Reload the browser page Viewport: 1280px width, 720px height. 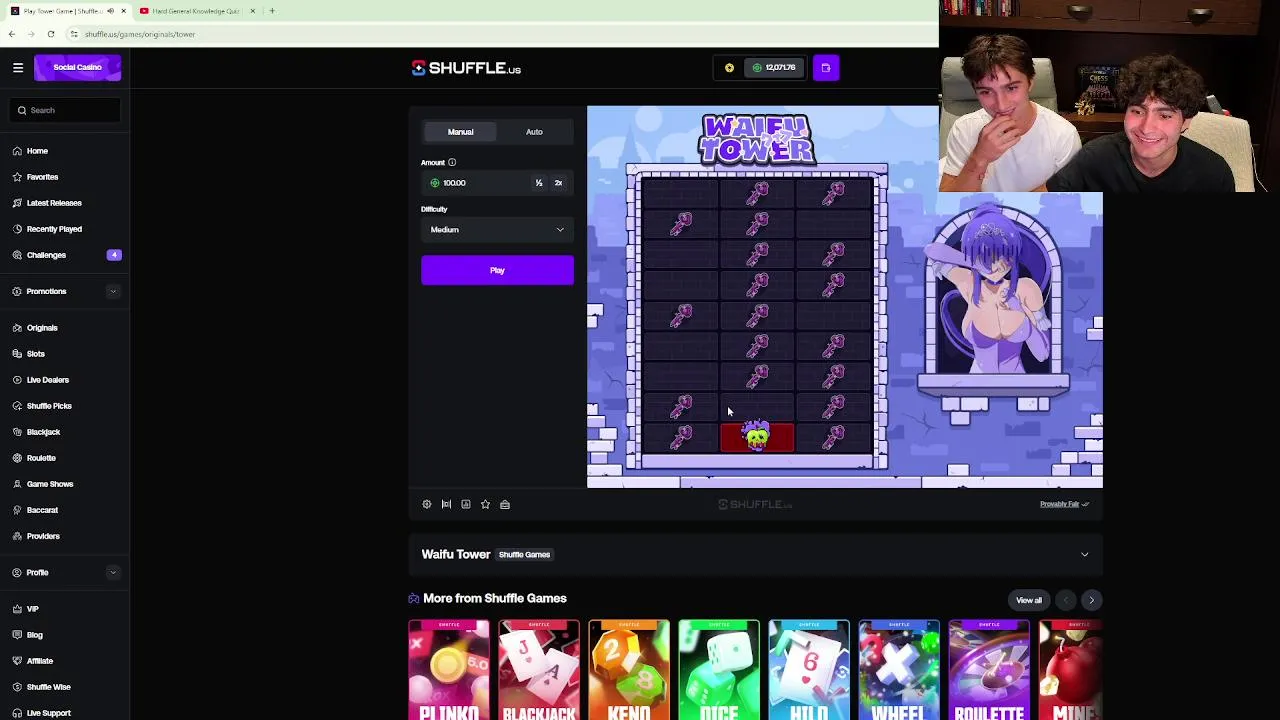[x=51, y=34]
